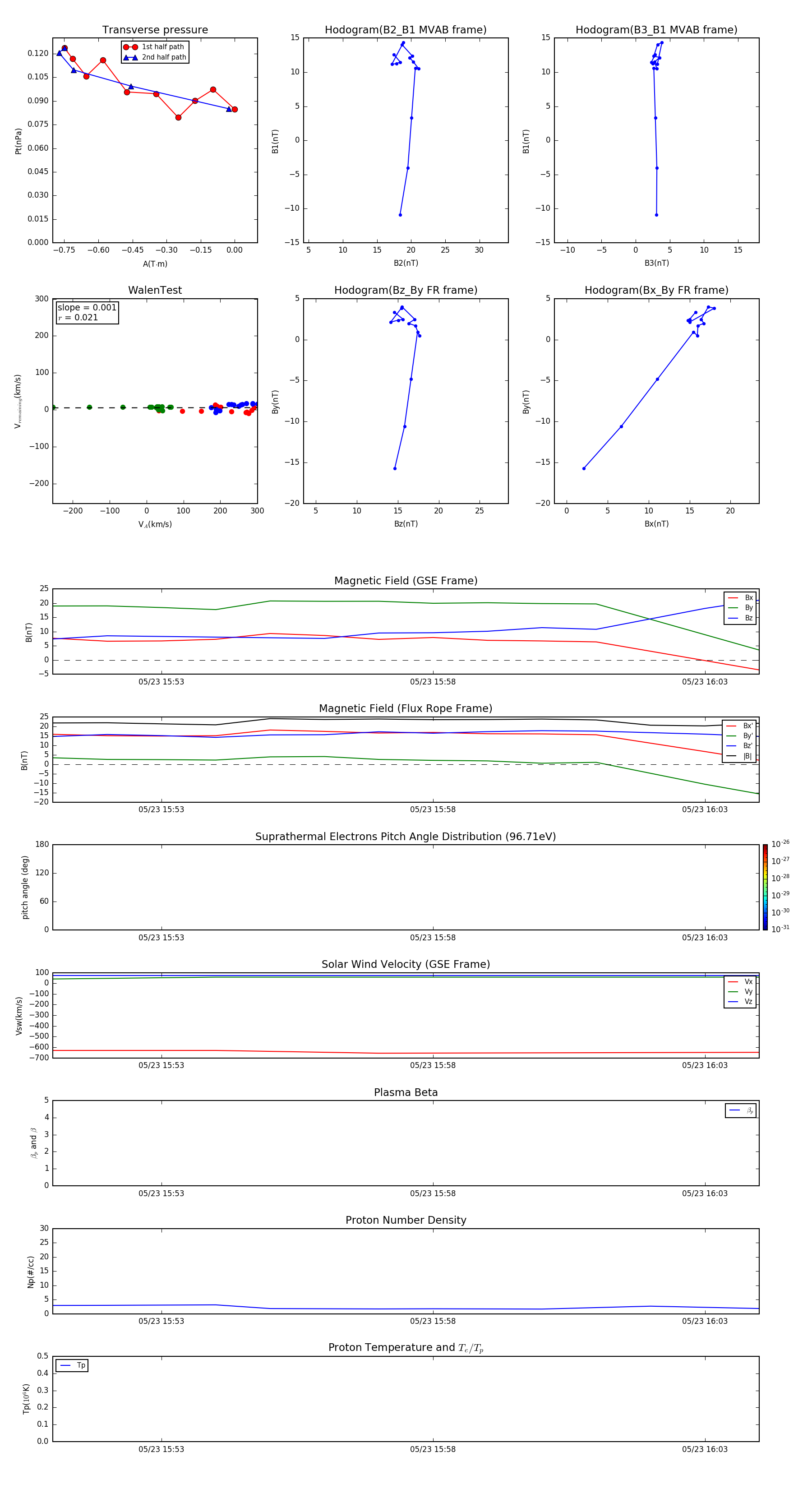Select the Bx entry in GSE magnetic field legend
The width and height of the screenshot is (812, 1489).
point(740,598)
